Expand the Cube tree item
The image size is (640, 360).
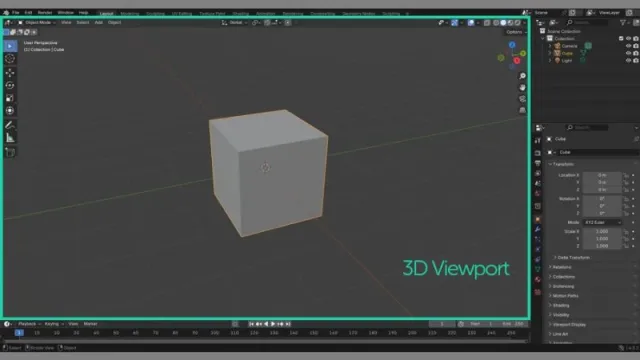point(550,53)
